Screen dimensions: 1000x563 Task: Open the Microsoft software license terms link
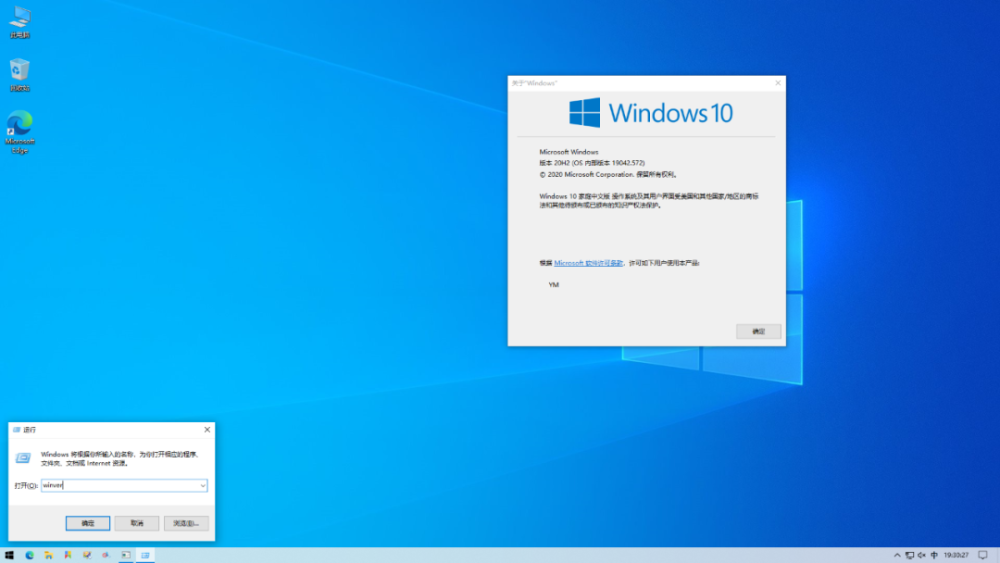pos(588,263)
